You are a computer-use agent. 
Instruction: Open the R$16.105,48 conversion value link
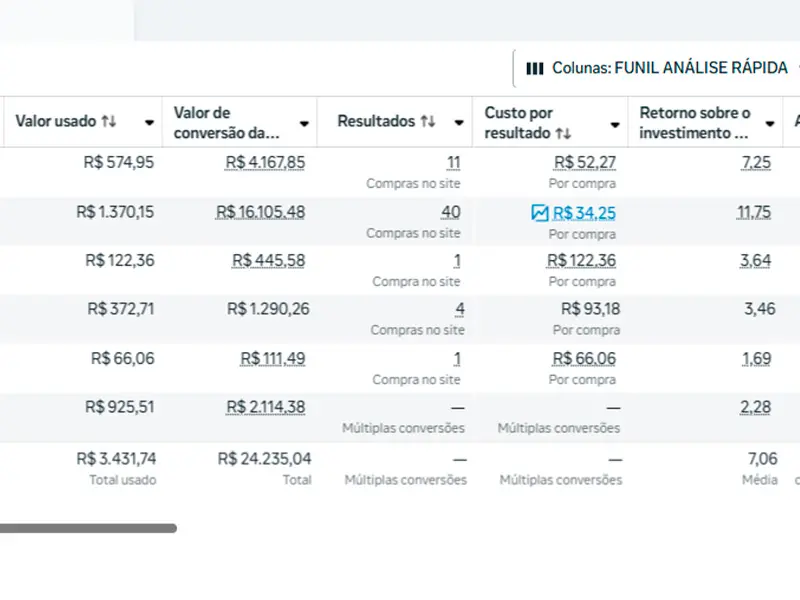click(260, 212)
